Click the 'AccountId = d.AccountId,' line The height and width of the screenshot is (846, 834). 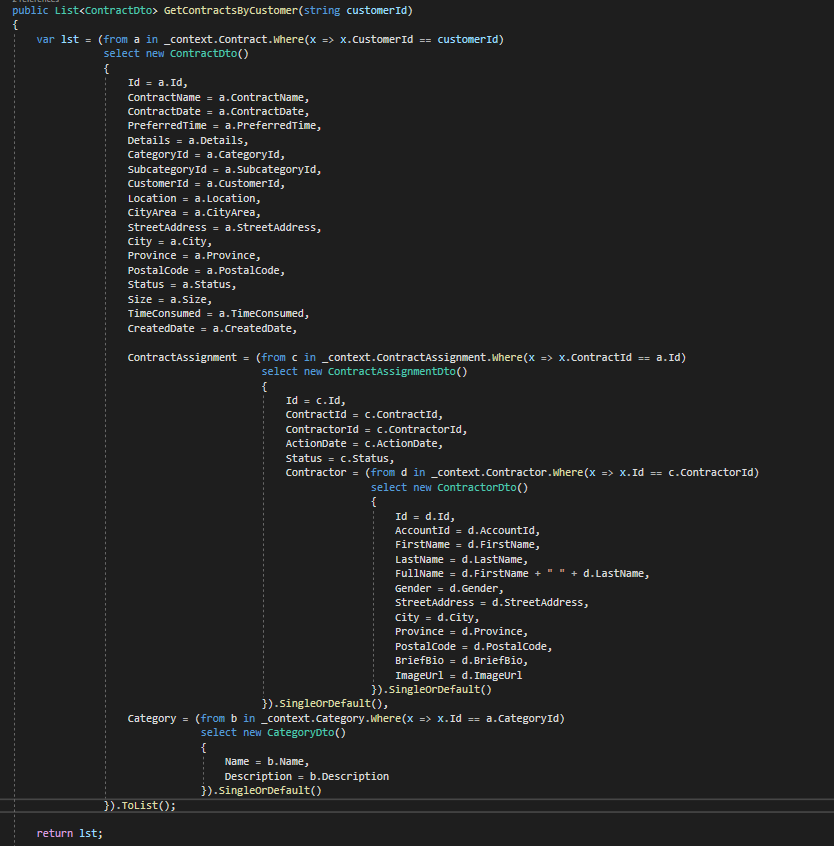pos(468,531)
